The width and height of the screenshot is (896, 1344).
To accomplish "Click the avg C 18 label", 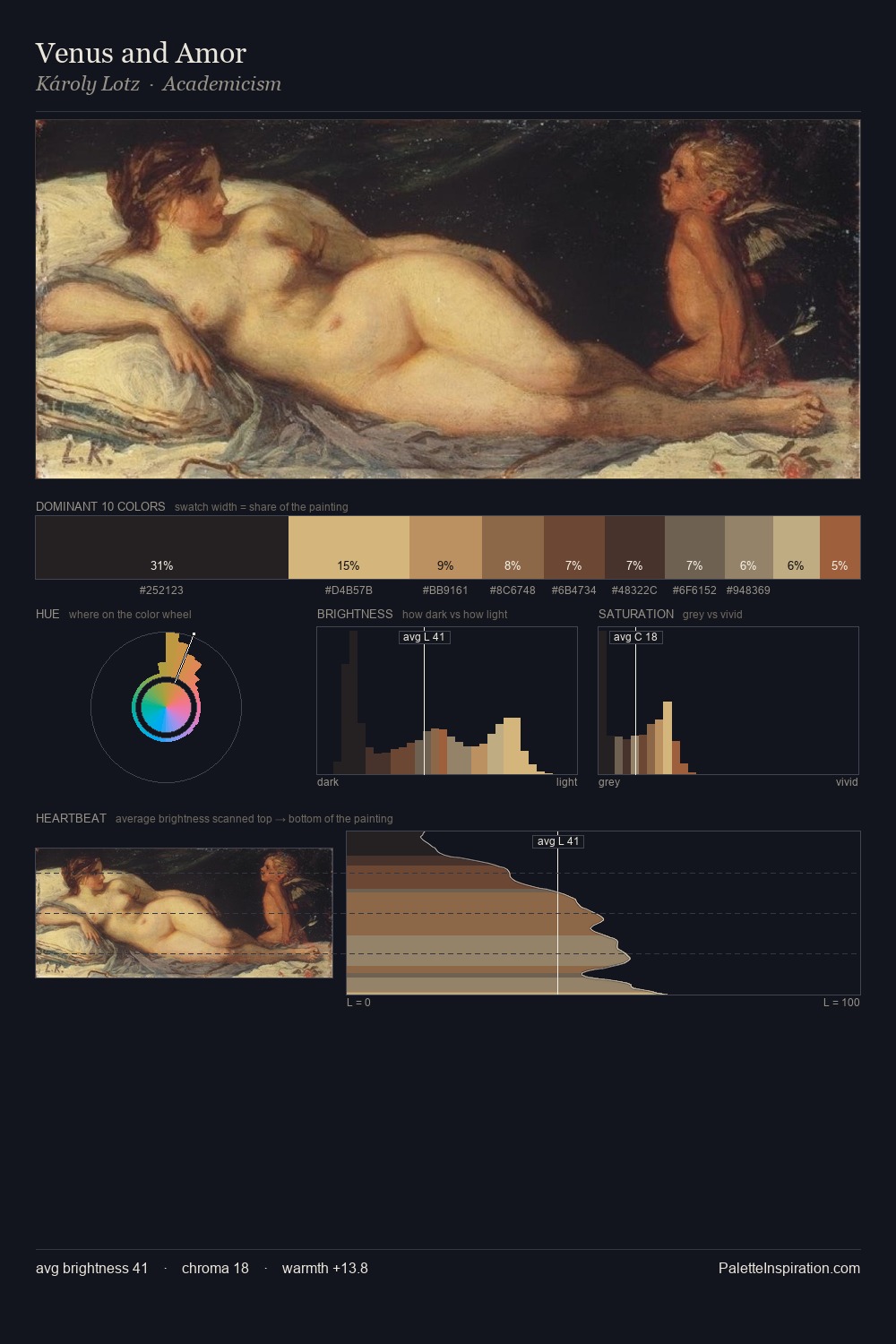I will tap(635, 637).
